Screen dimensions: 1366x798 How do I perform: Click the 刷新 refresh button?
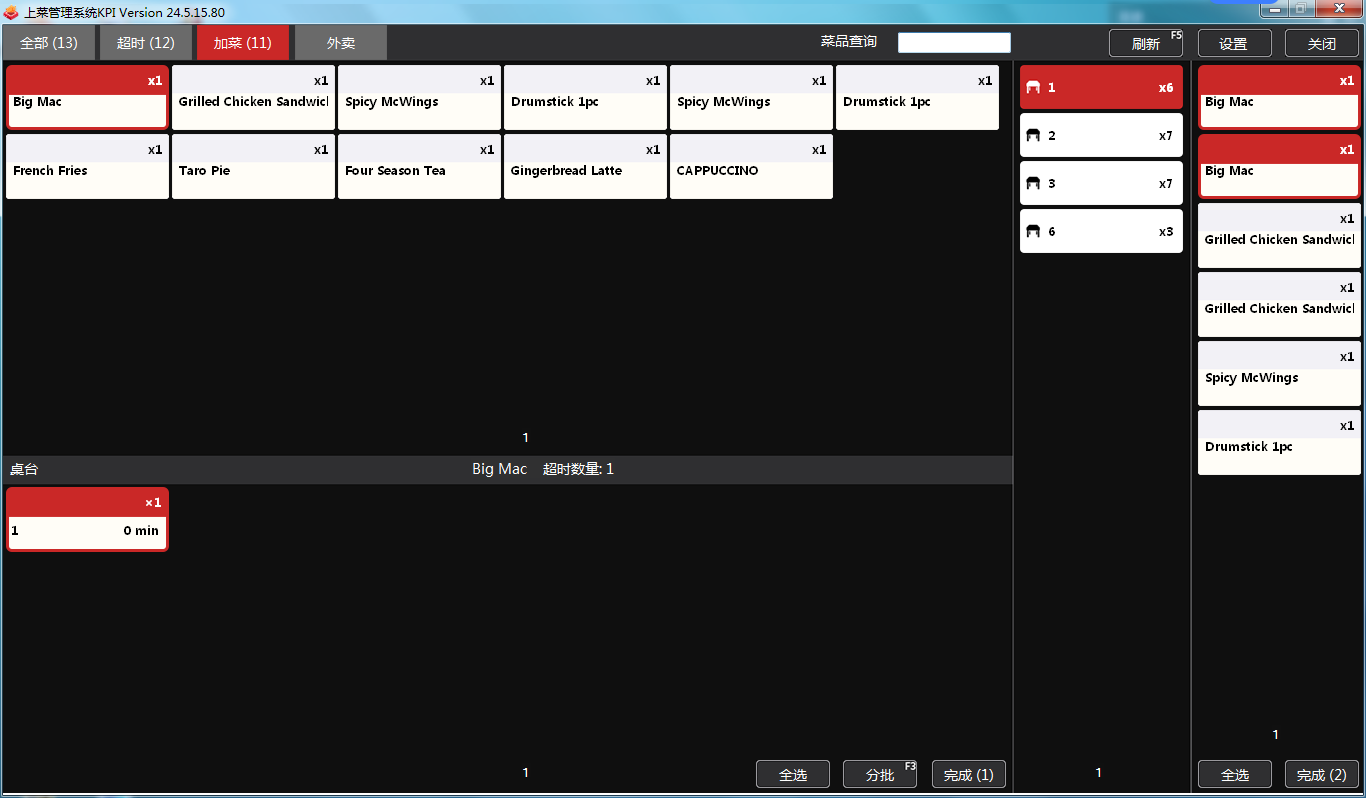pos(1146,44)
